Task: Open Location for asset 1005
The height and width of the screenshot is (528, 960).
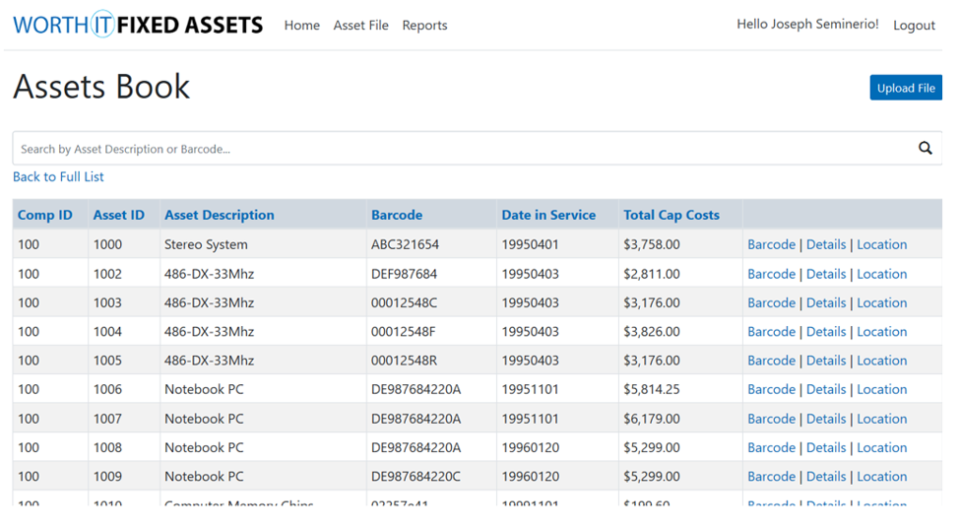Action: coord(882,360)
